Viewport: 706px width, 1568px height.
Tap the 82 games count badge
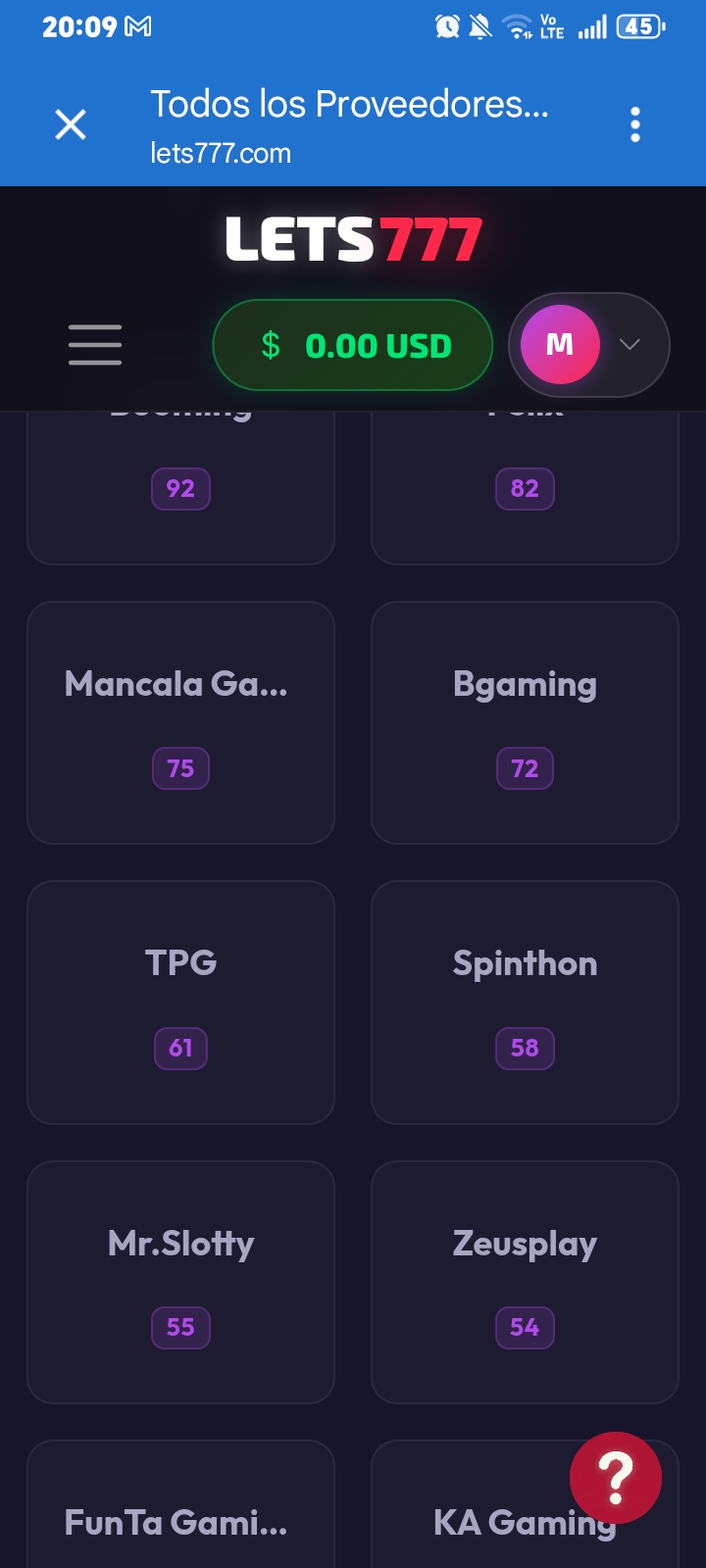click(525, 489)
